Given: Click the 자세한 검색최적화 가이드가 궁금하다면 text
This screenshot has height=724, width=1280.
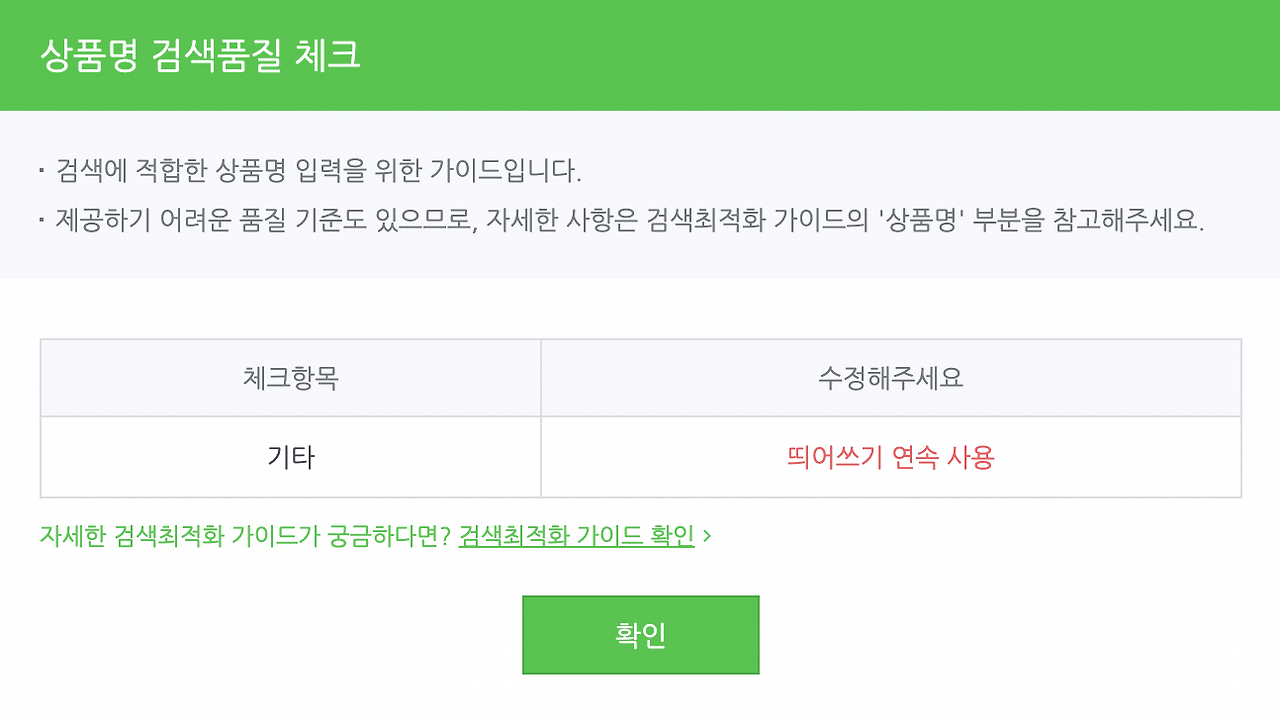Looking at the screenshot, I should coord(246,536).
